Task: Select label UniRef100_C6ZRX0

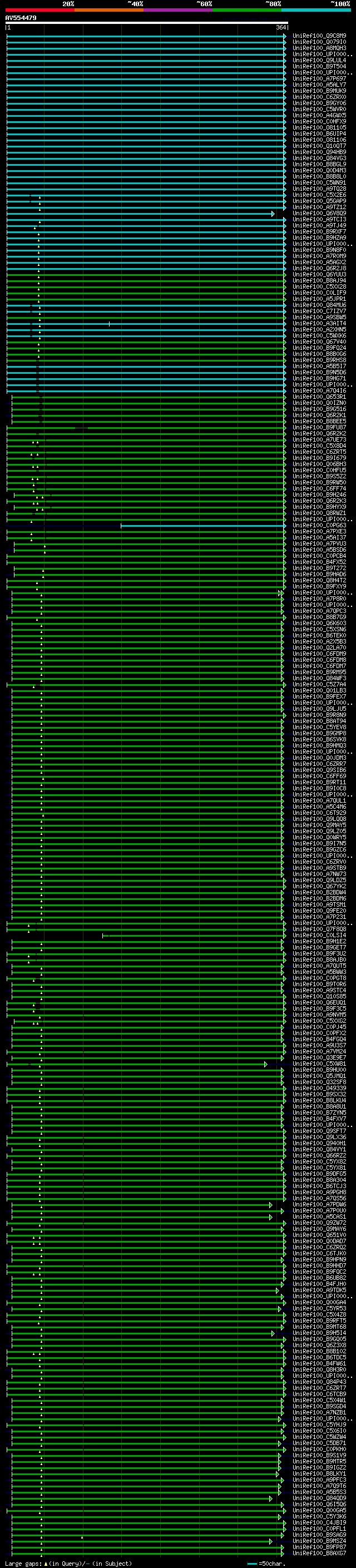Action: point(319,97)
